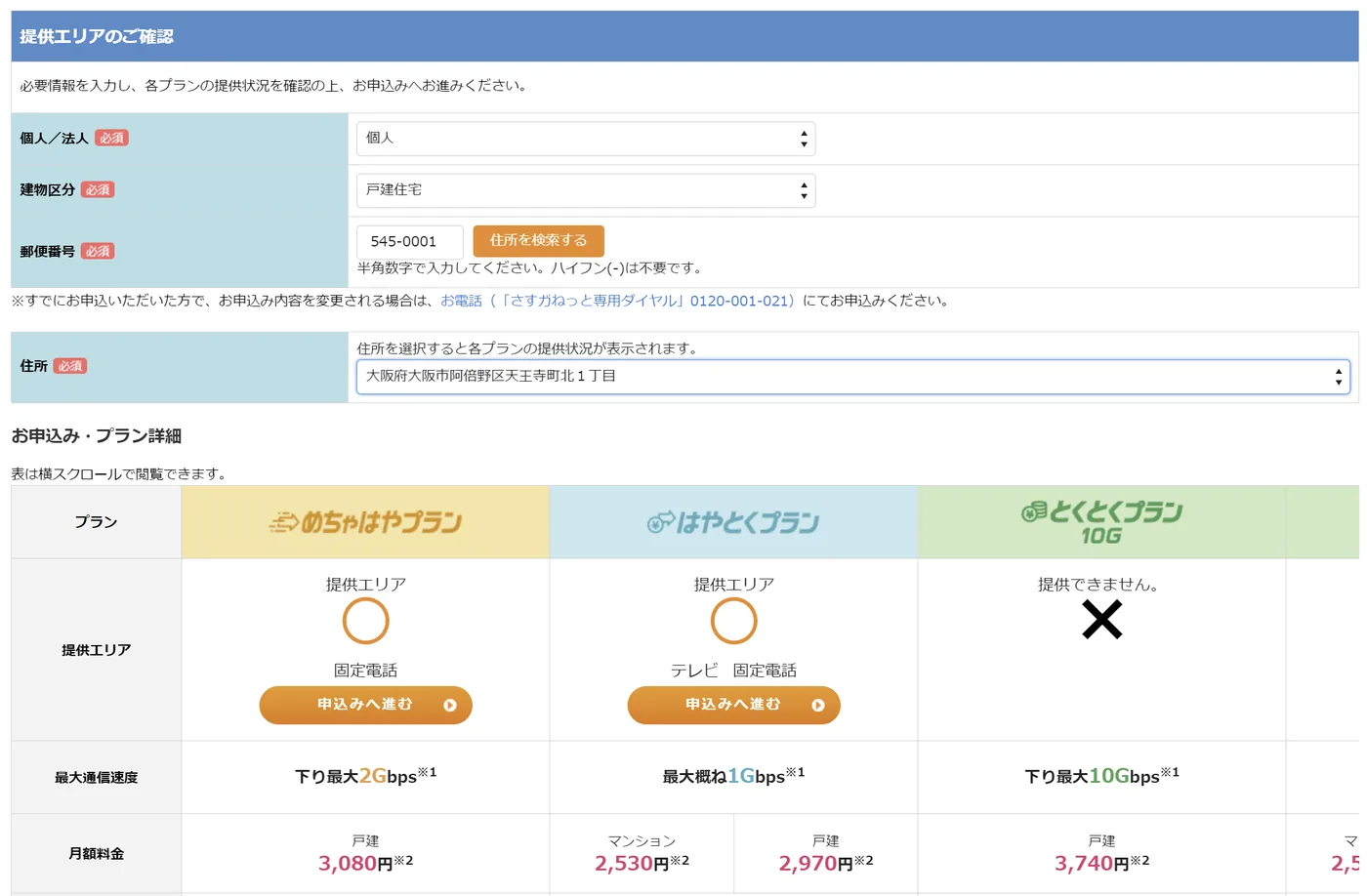The height and width of the screenshot is (896, 1367).
Task: Click the 最大通信速度 row header
Action: coord(96,777)
